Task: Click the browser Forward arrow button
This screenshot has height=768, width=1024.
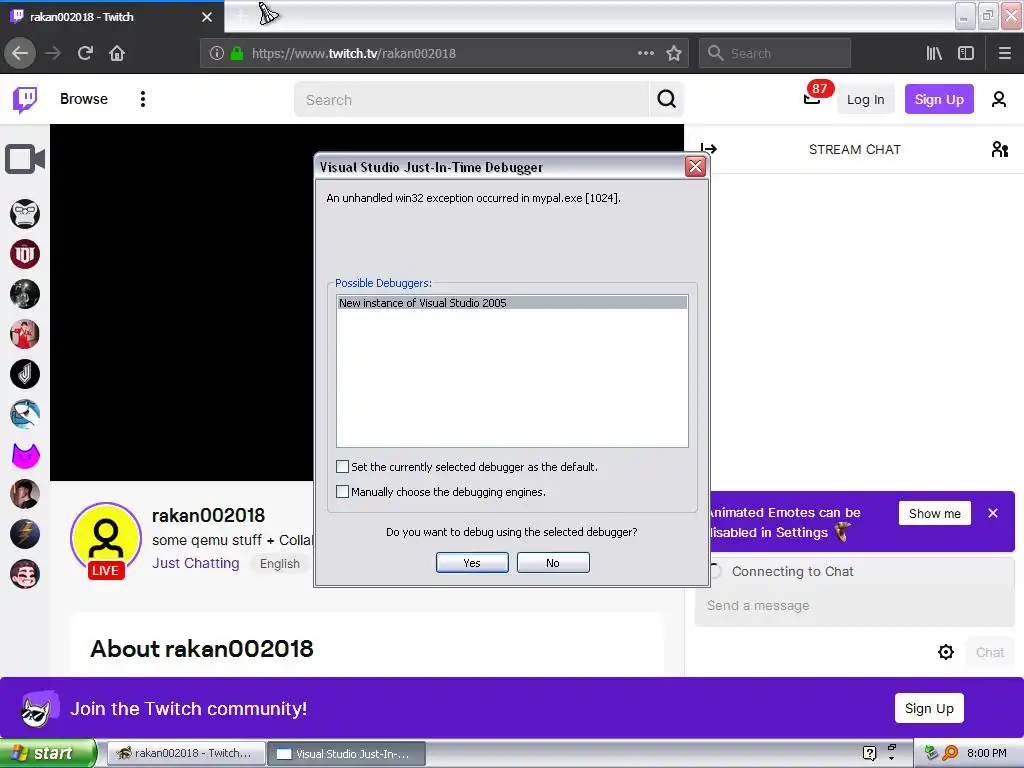Action: click(x=53, y=53)
